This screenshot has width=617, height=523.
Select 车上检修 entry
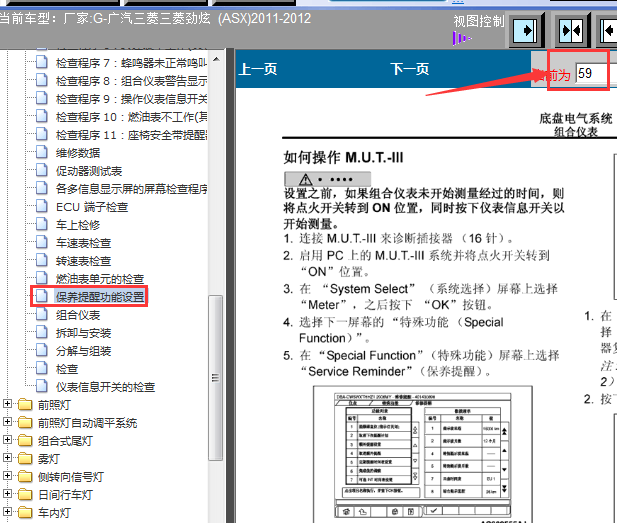(78, 225)
